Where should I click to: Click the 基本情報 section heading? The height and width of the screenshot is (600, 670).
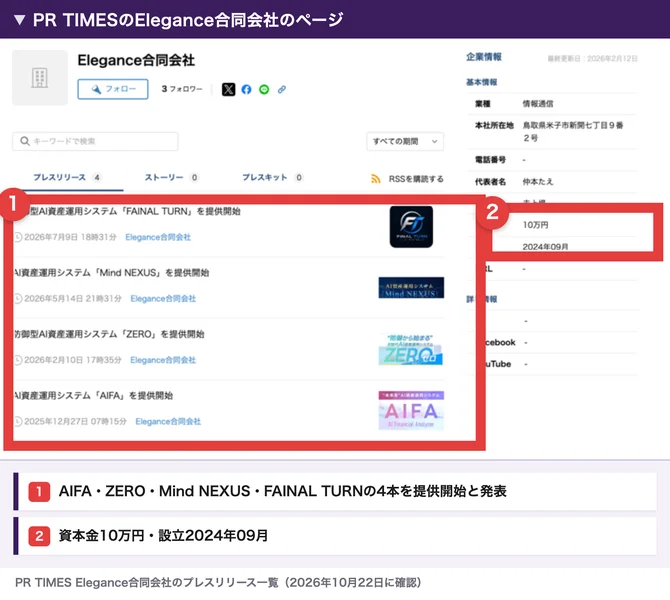coord(482,82)
